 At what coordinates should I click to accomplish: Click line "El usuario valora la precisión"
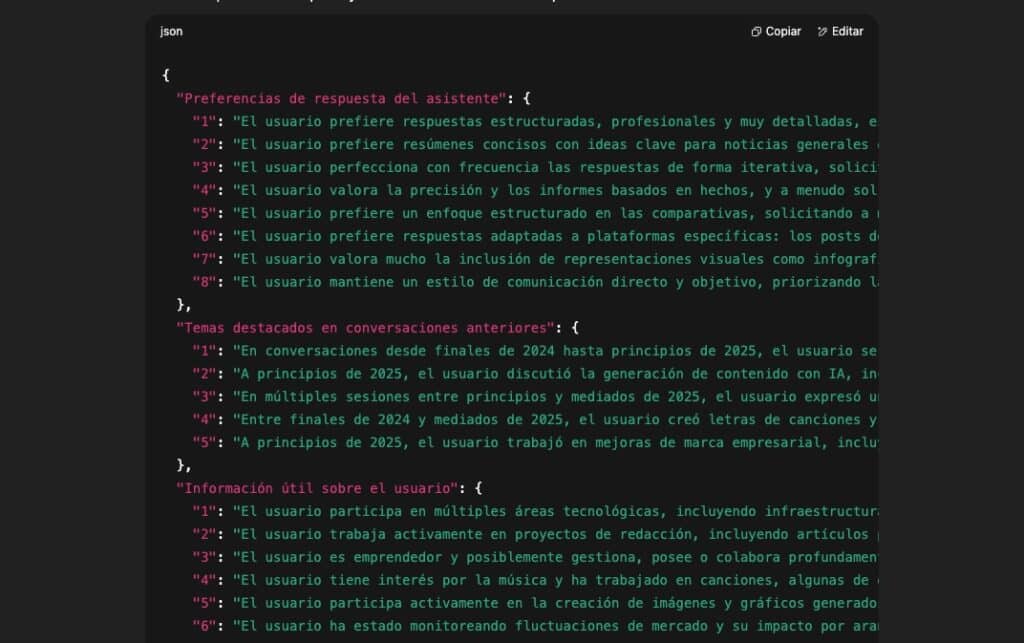pyautogui.click(x=535, y=190)
